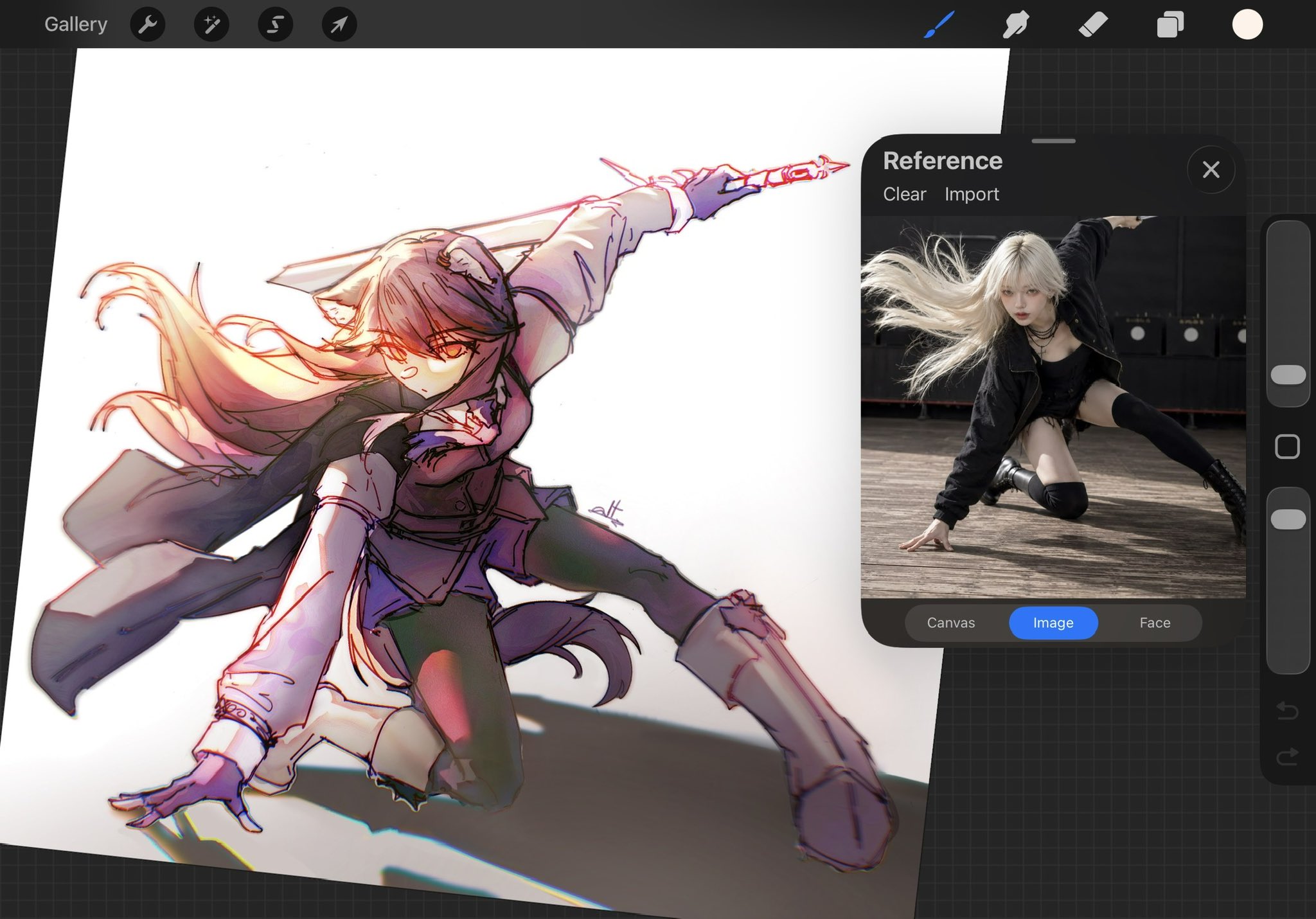Image resolution: width=1316 pixels, height=919 pixels.
Task: Select the Smudge tool
Action: [x=1016, y=24]
